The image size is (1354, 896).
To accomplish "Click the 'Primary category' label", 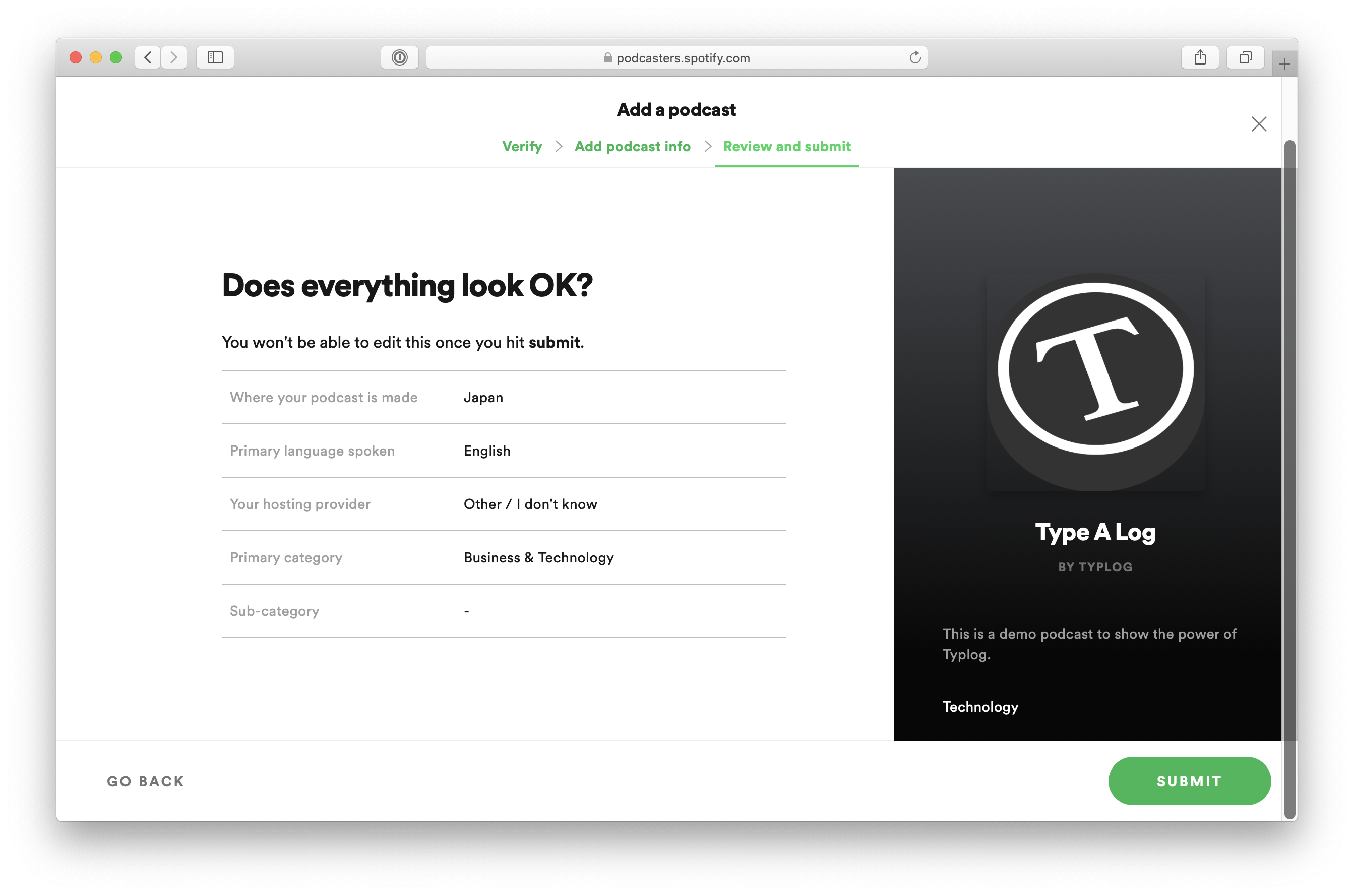I will tap(286, 558).
